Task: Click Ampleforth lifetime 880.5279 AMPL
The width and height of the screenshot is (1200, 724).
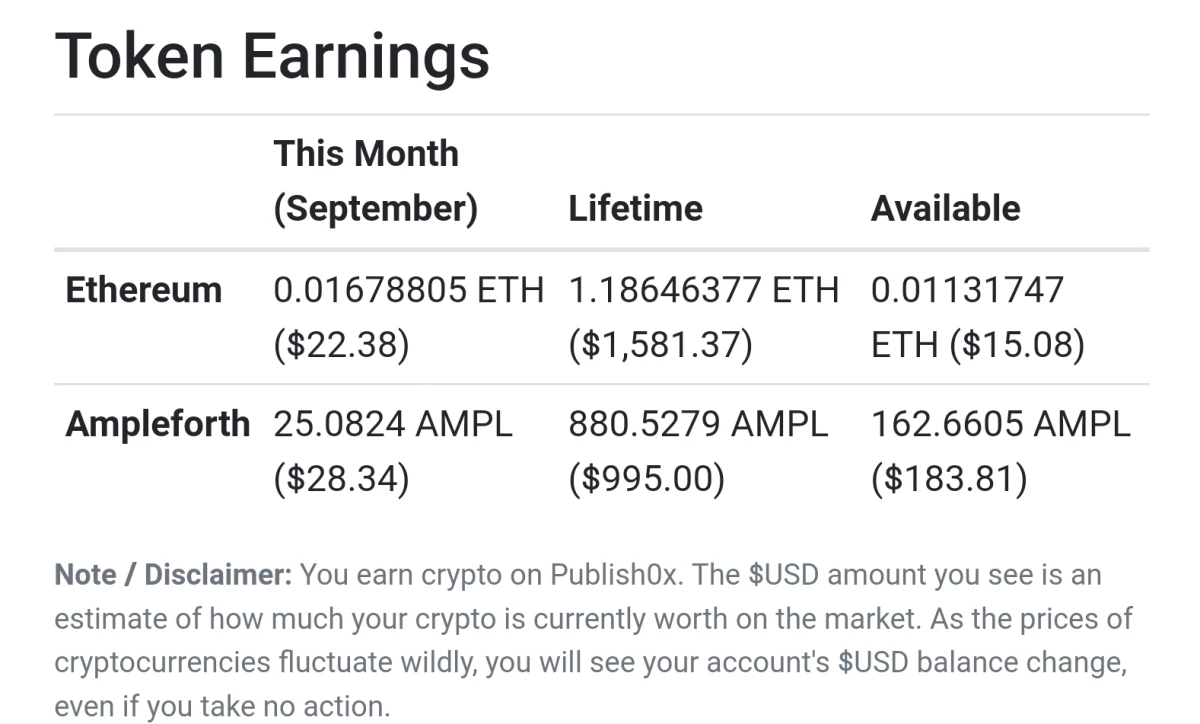Action: (698, 424)
